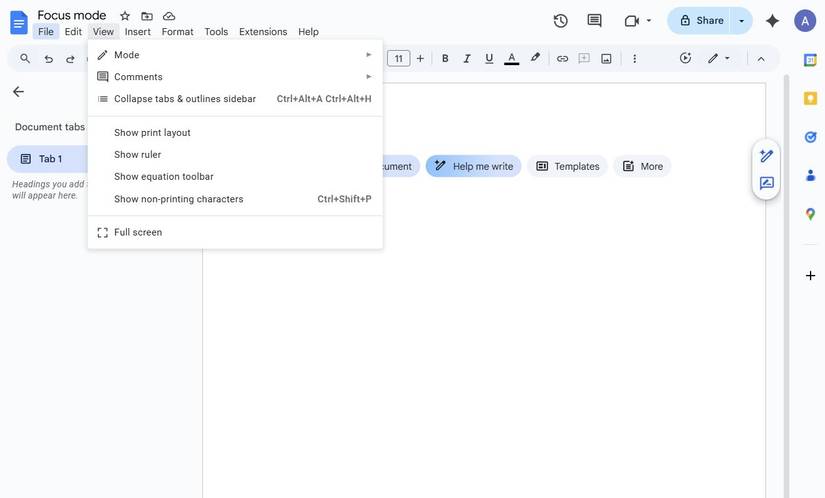This screenshot has height=498, width=825.
Task: Open Contacts in side panel
Action: click(810, 175)
